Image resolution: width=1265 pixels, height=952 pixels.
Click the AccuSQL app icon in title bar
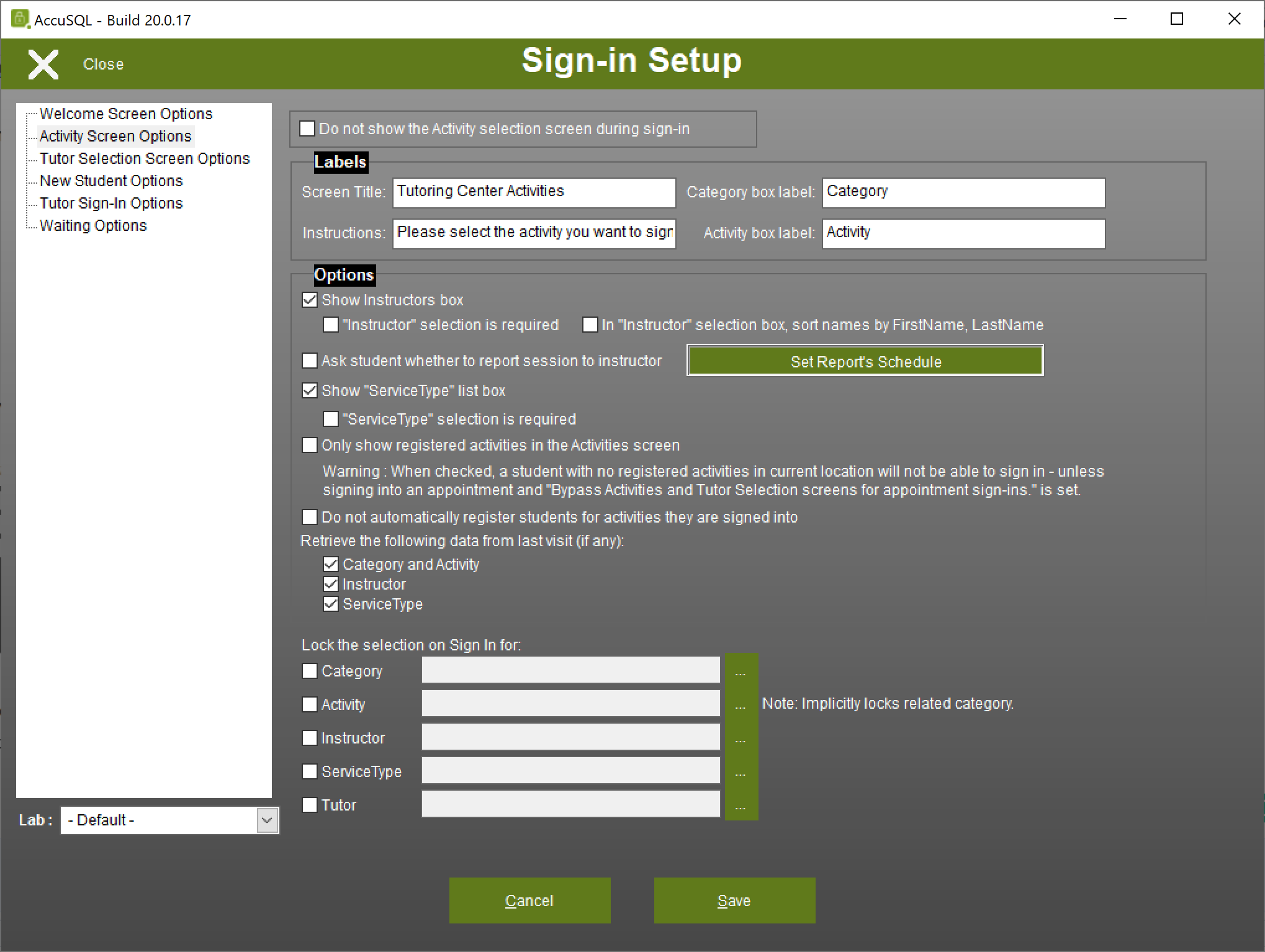pos(19,19)
